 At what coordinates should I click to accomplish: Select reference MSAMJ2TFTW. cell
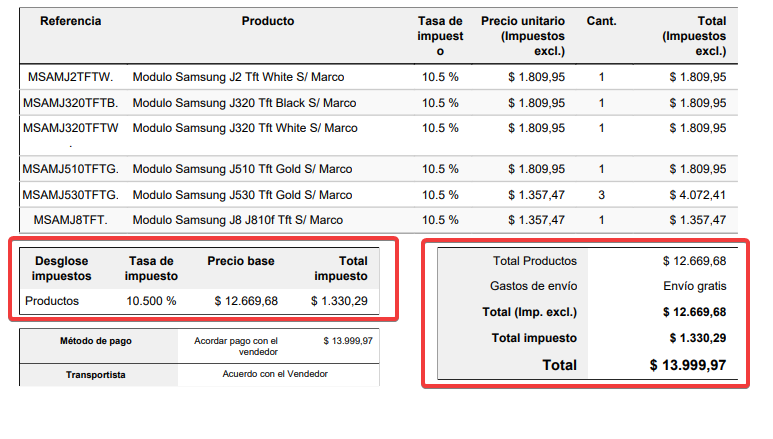[70, 77]
